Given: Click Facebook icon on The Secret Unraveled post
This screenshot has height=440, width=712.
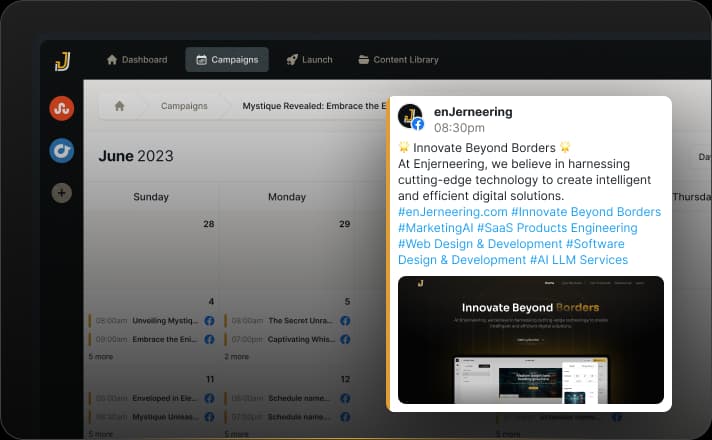Looking at the screenshot, I should (345, 321).
